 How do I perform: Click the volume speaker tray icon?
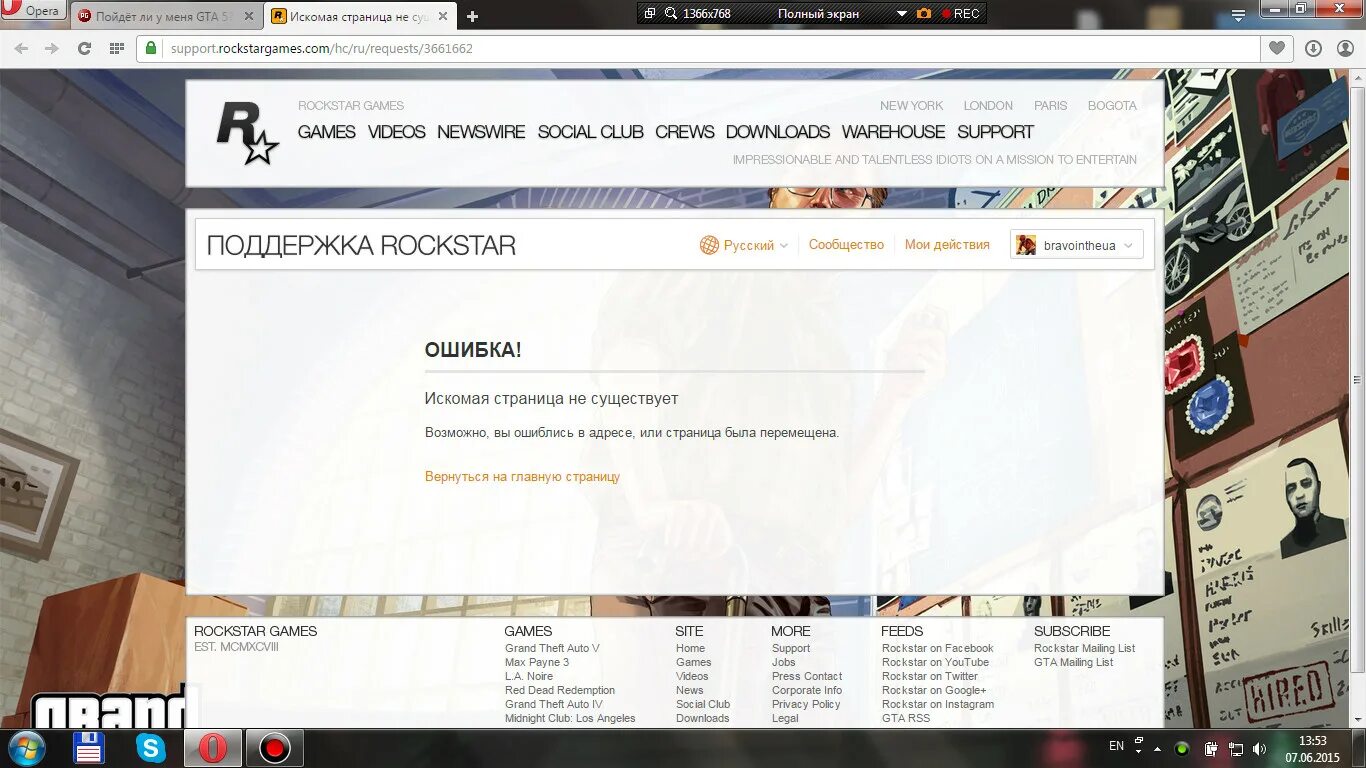pyautogui.click(x=1260, y=748)
